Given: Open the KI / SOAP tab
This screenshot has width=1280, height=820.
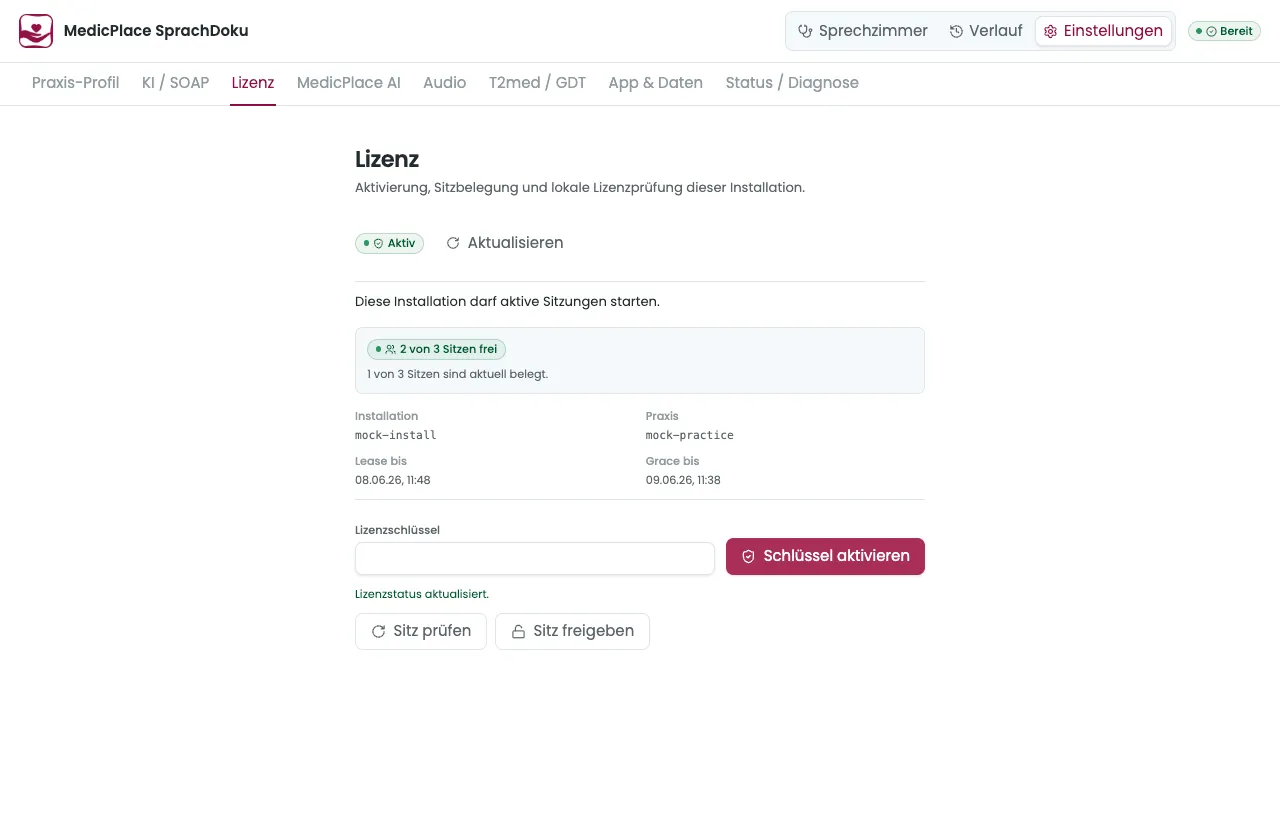Looking at the screenshot, I should click(x=175, y=83).
